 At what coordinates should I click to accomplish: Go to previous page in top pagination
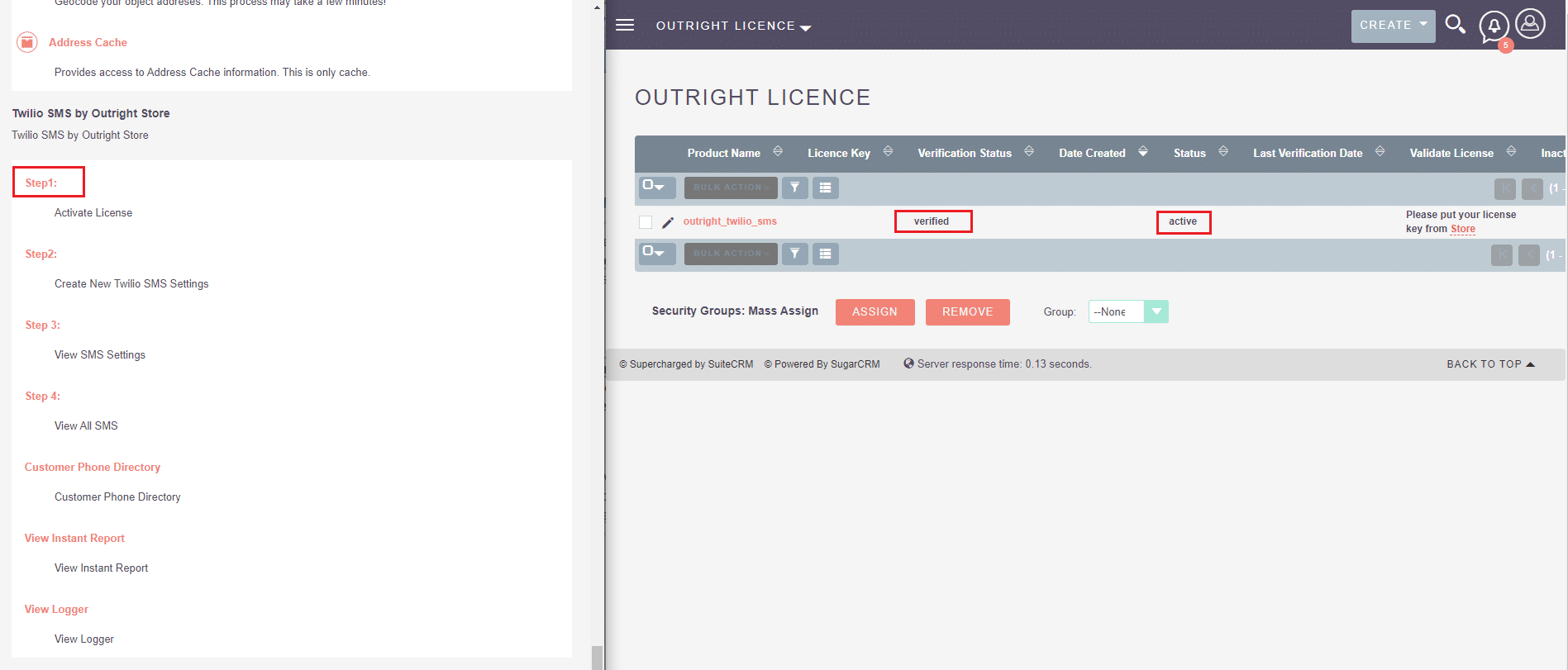pos(1532,188)
